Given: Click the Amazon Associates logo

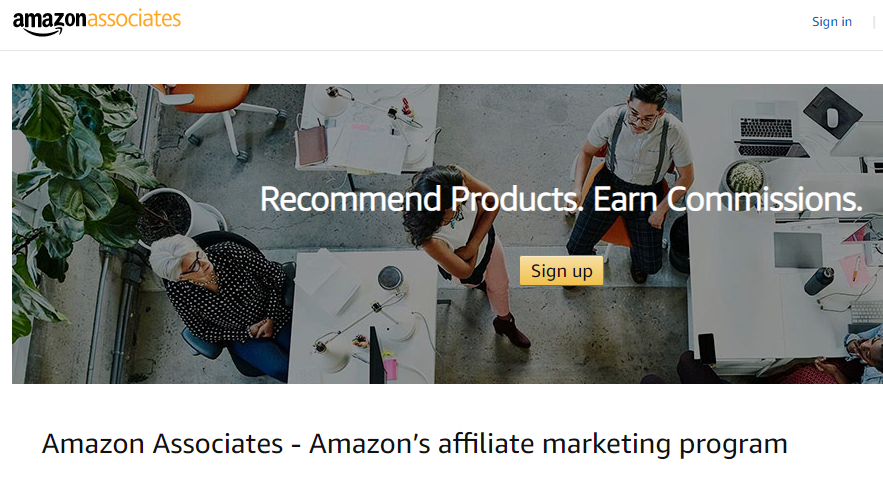Looking at the screenshot, I should click(96, 22).
